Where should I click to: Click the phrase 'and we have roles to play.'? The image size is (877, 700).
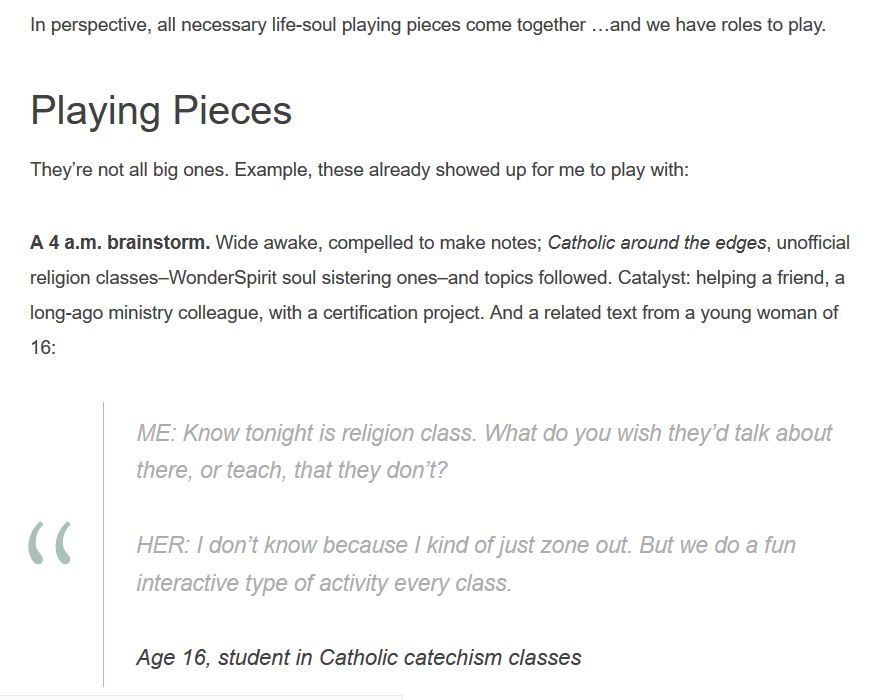coord(718,25)
